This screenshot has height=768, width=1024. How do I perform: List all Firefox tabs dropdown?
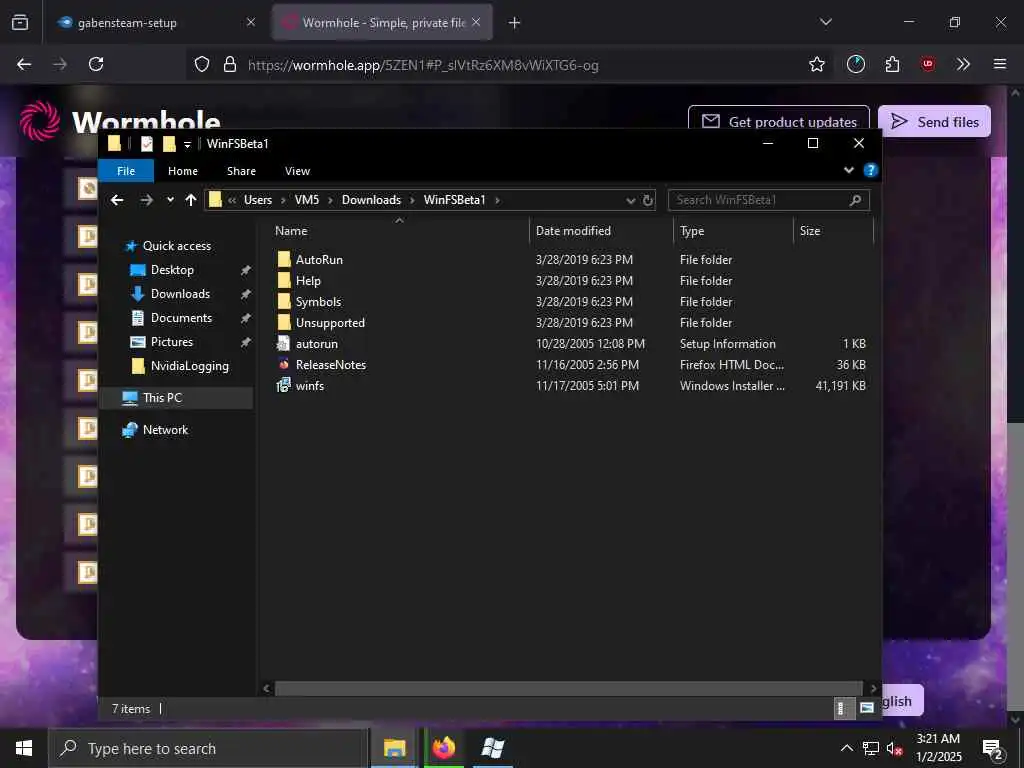pos(825,22)
